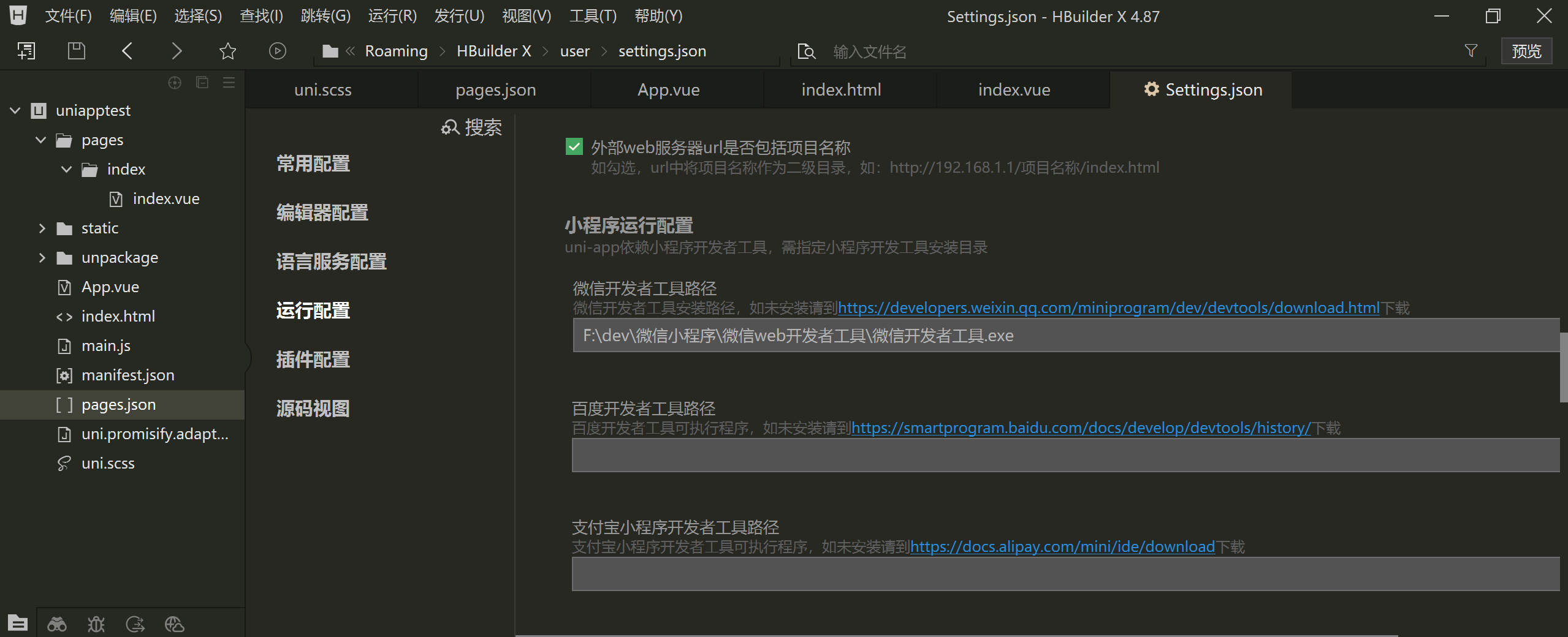1568x637 pixels.
Task: Save the current file via save icon
Action: 76,51
